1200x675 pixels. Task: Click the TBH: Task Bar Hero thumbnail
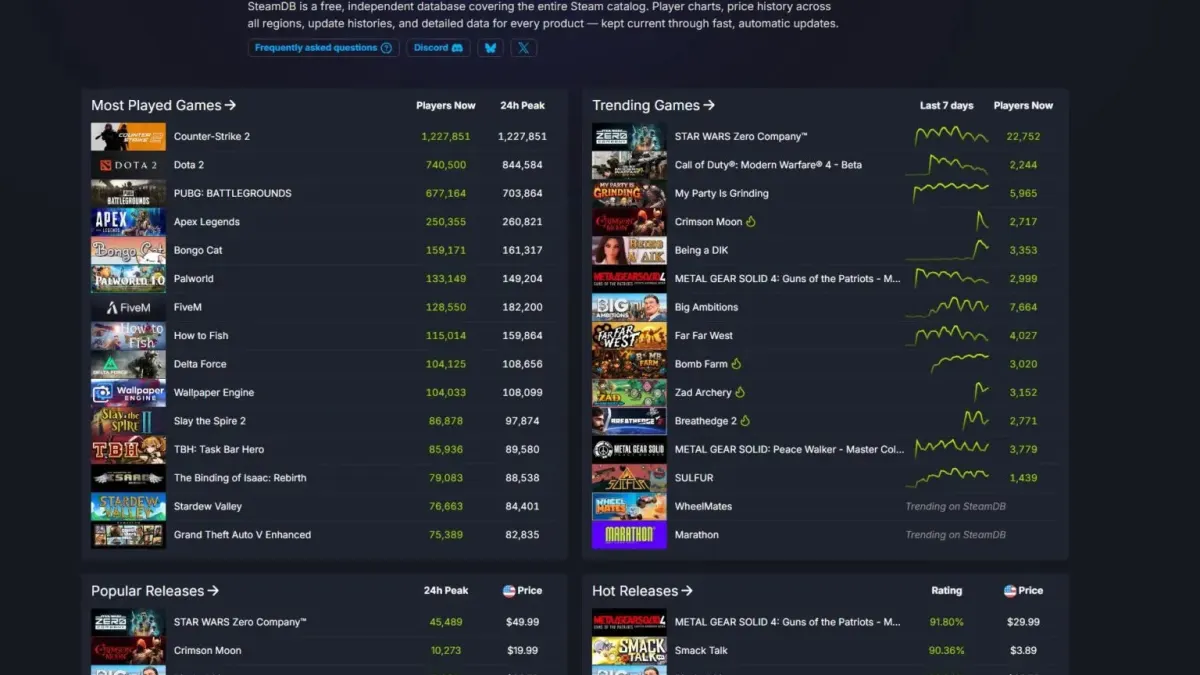pyautogui.click(x=128, y=450)
